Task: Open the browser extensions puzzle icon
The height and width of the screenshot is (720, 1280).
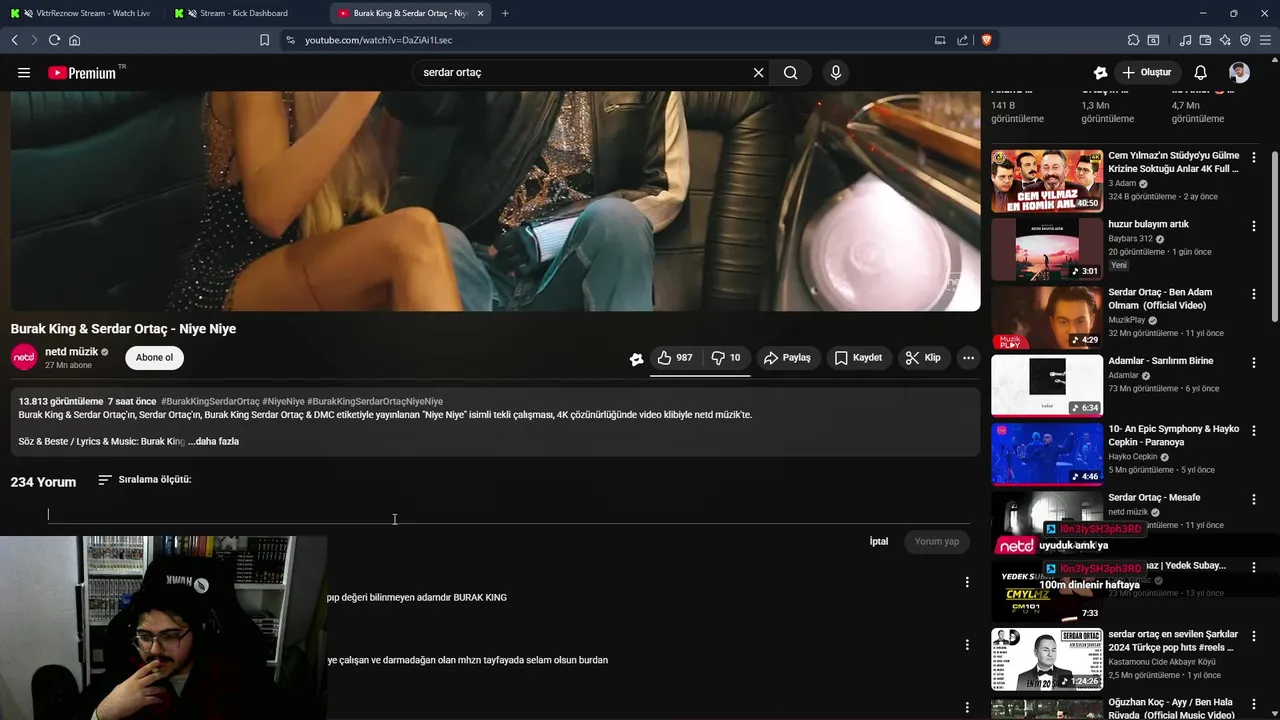Action: (x=1133, y=40)
